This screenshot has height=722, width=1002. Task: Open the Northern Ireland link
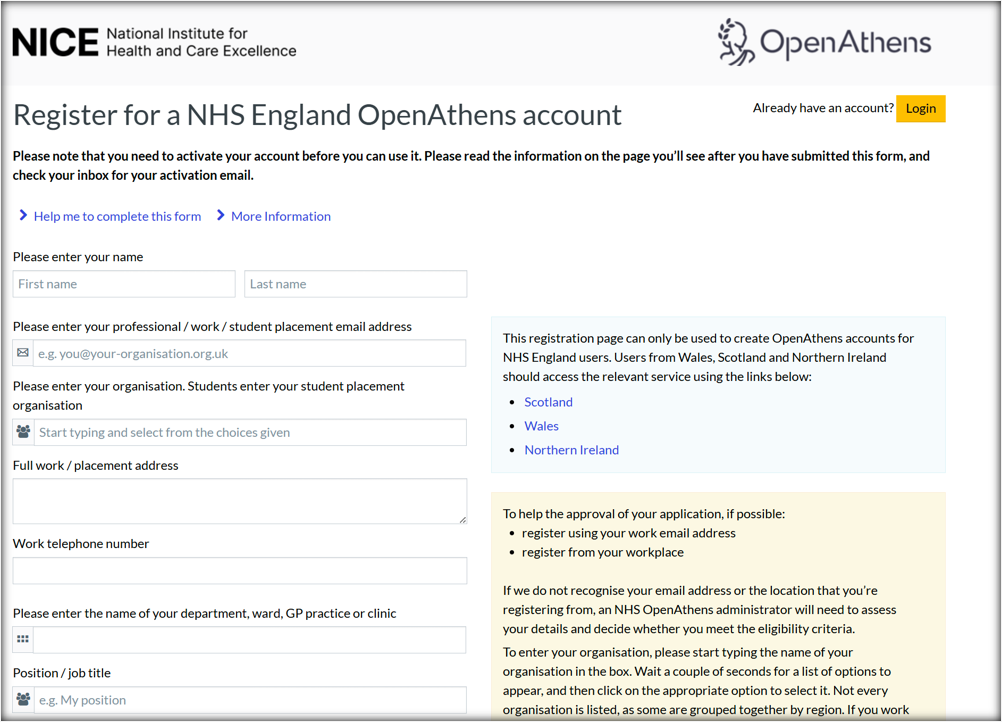(571, 450)
